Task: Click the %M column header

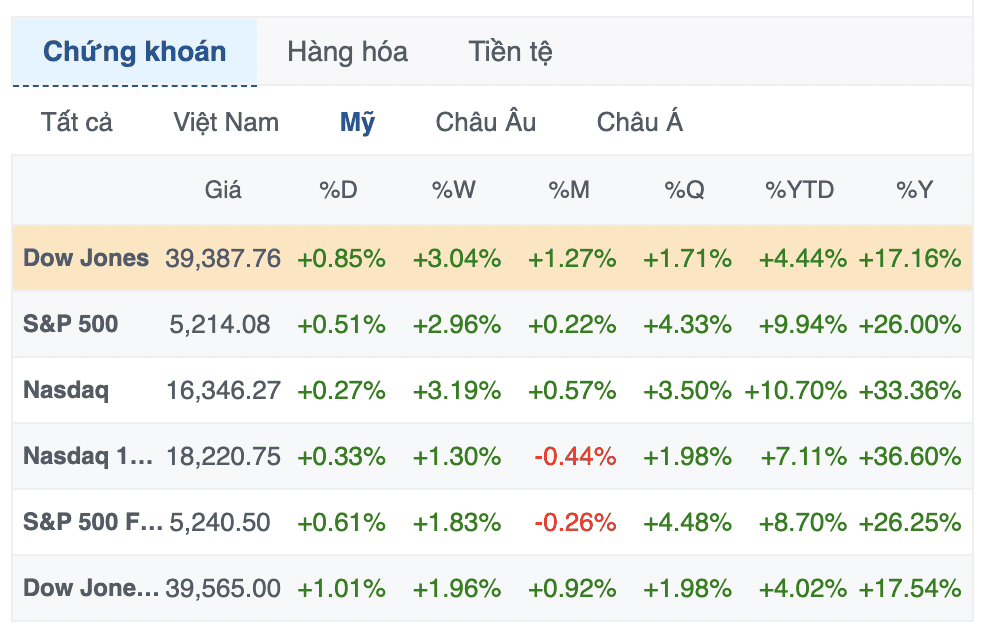Action: tap(569, 190)
